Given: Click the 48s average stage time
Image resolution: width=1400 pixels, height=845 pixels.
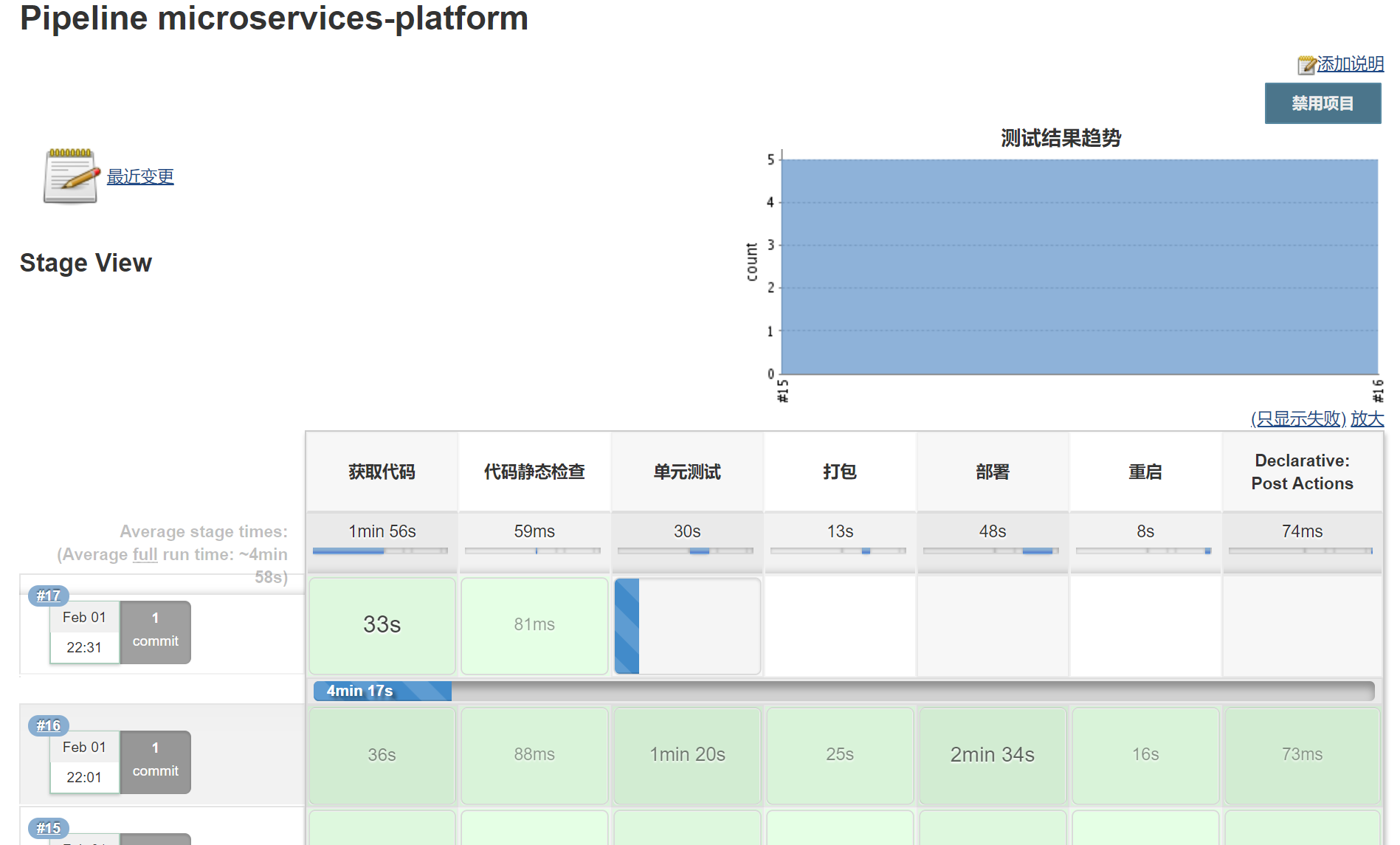Looking at the screenshot, I should (993, 531).
